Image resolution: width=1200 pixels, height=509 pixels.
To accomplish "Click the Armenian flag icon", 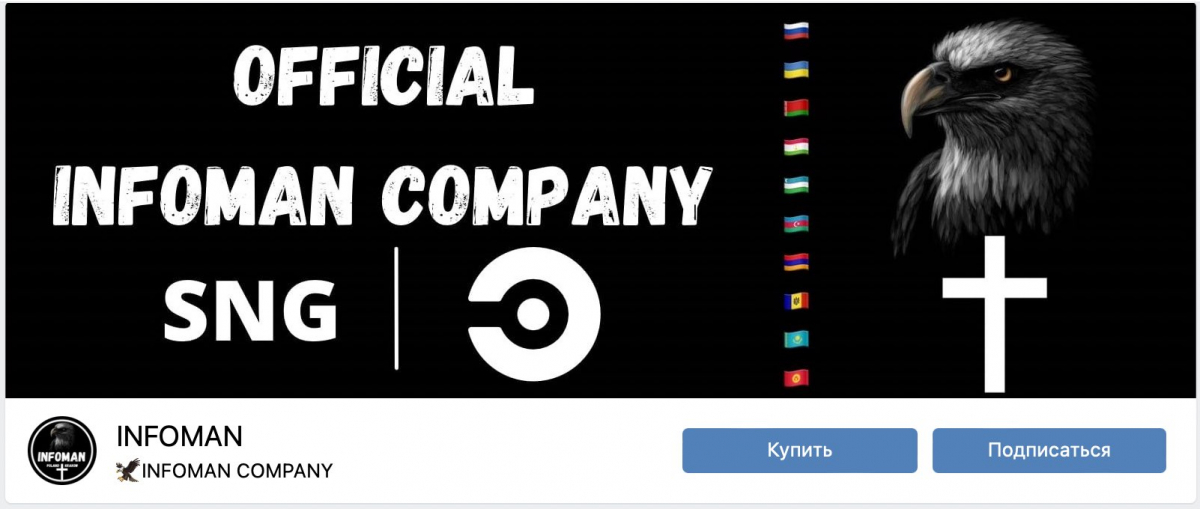I will pos(797,261).
